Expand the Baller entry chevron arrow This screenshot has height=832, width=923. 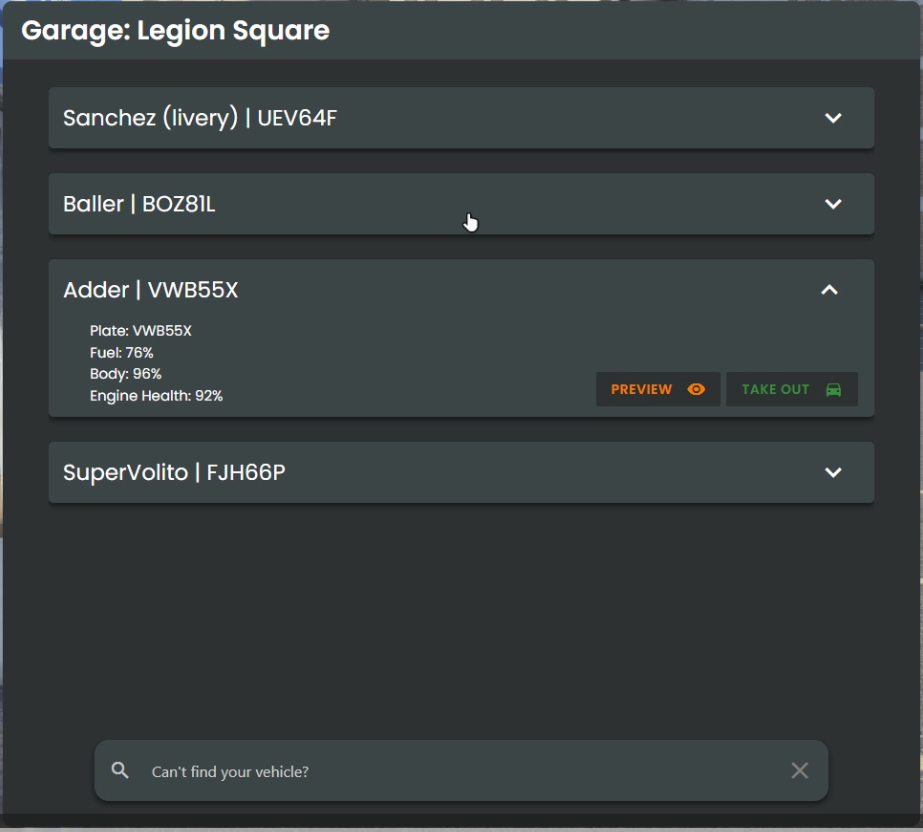pyautogui.click(x=833, y=204)
